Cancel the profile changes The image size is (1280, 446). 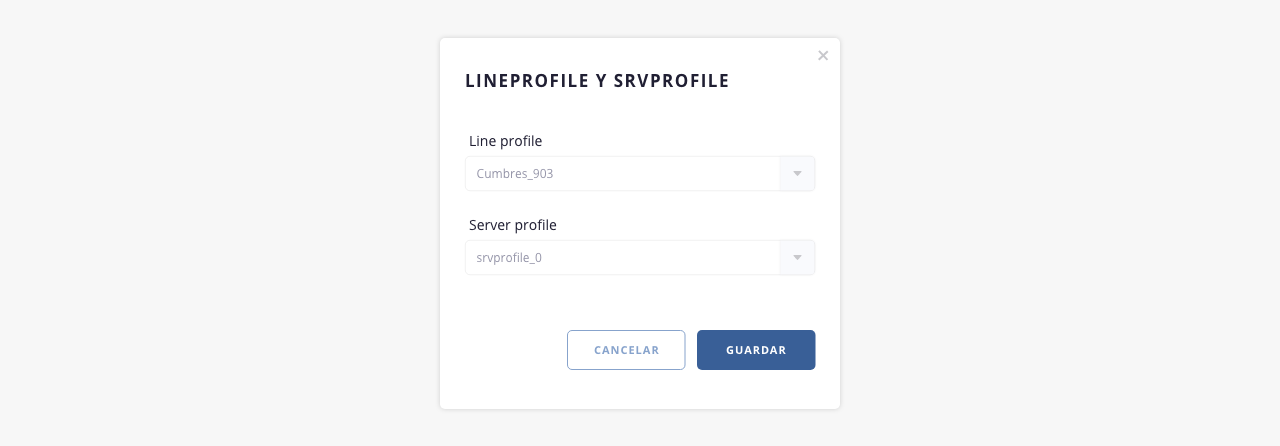[x=626, y=350]
